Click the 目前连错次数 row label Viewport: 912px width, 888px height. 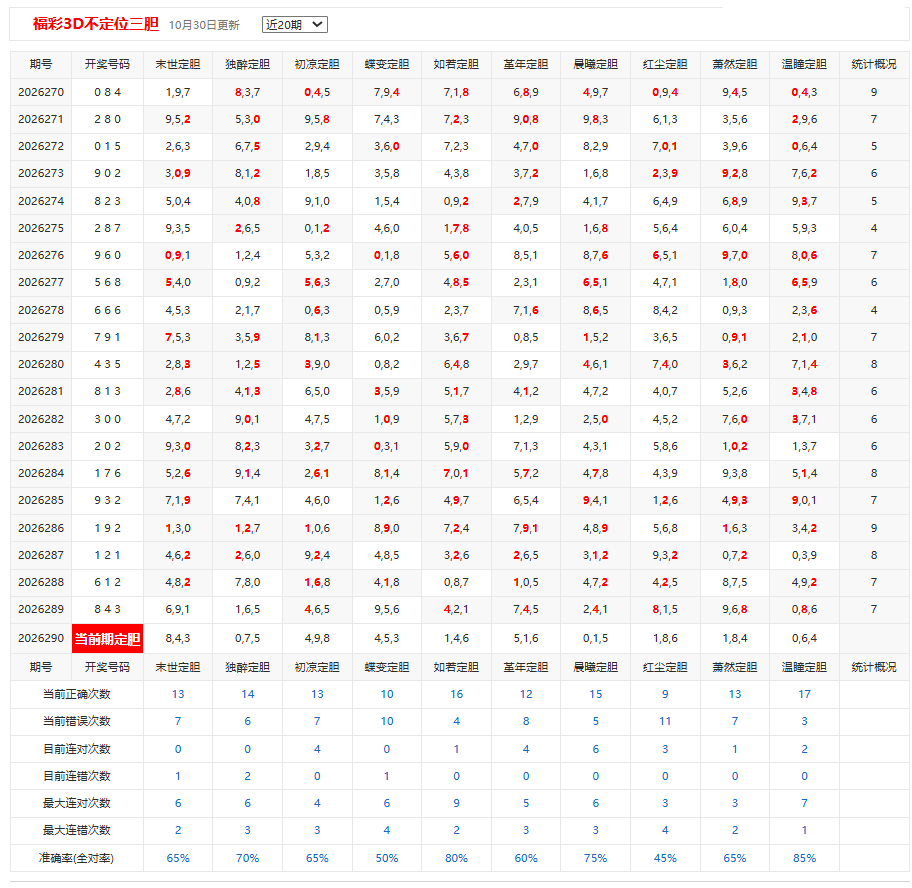coord(77,776)
